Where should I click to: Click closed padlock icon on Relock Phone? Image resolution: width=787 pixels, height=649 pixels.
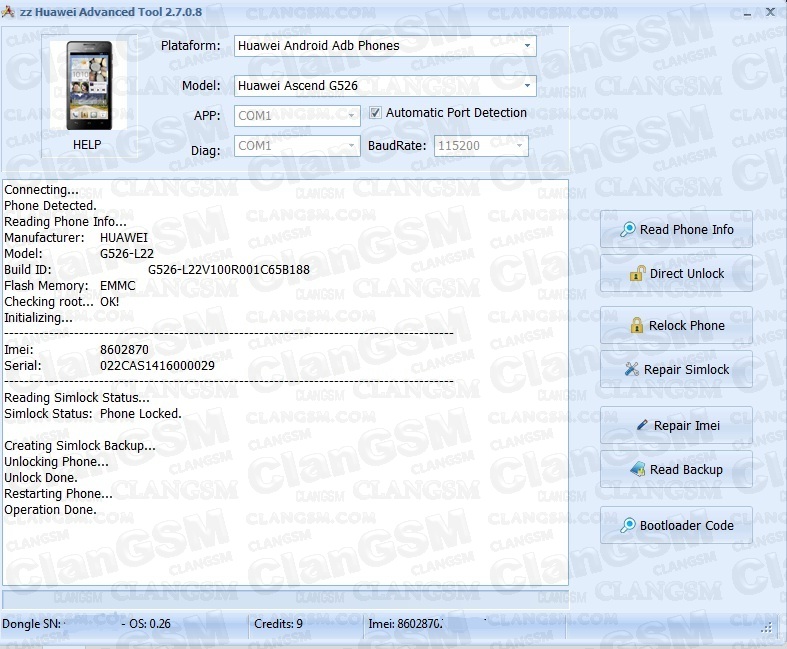click(636, 325)
